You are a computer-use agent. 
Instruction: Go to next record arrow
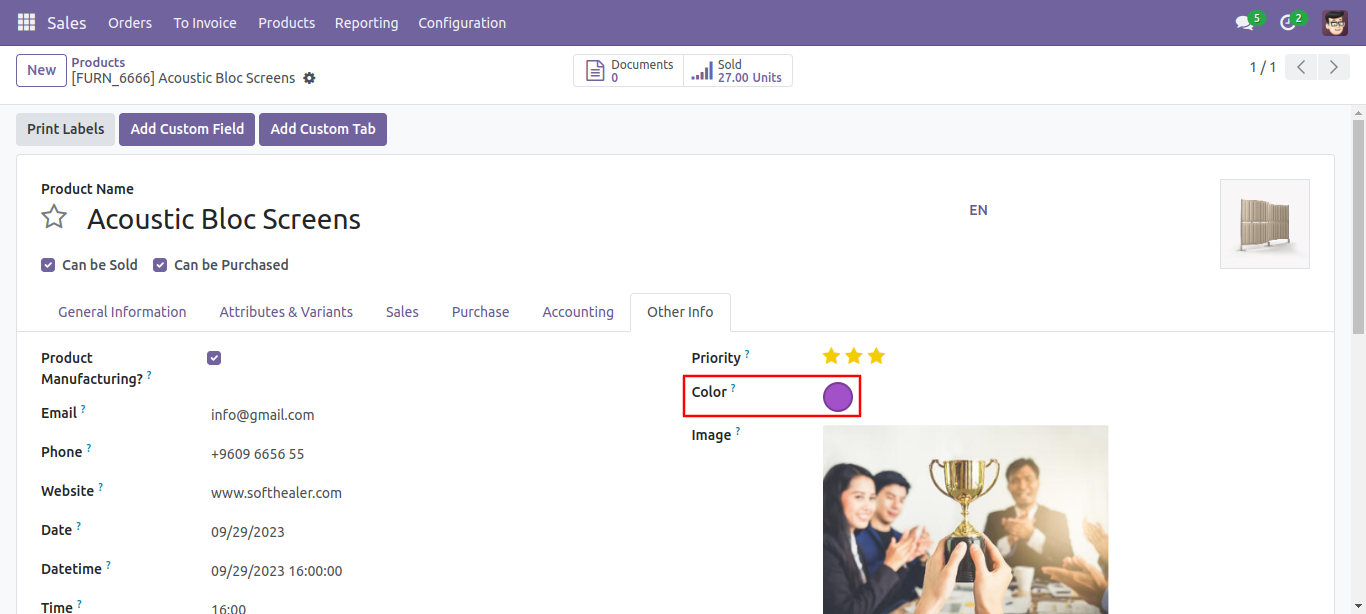click(1334, 67)
